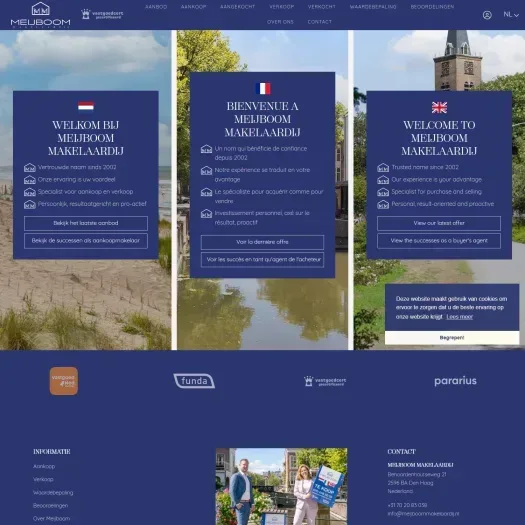525x525 pixels.
Task: Open the user account icon
Action: pos(487,15)
